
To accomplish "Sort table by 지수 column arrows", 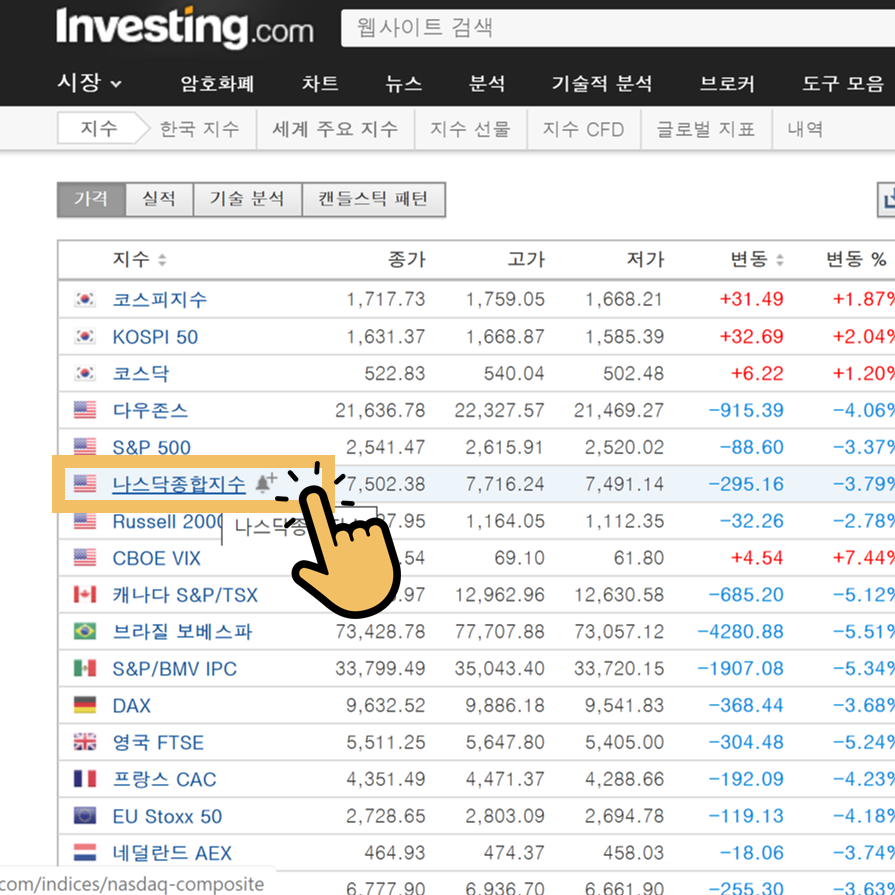I will point(162,260).
